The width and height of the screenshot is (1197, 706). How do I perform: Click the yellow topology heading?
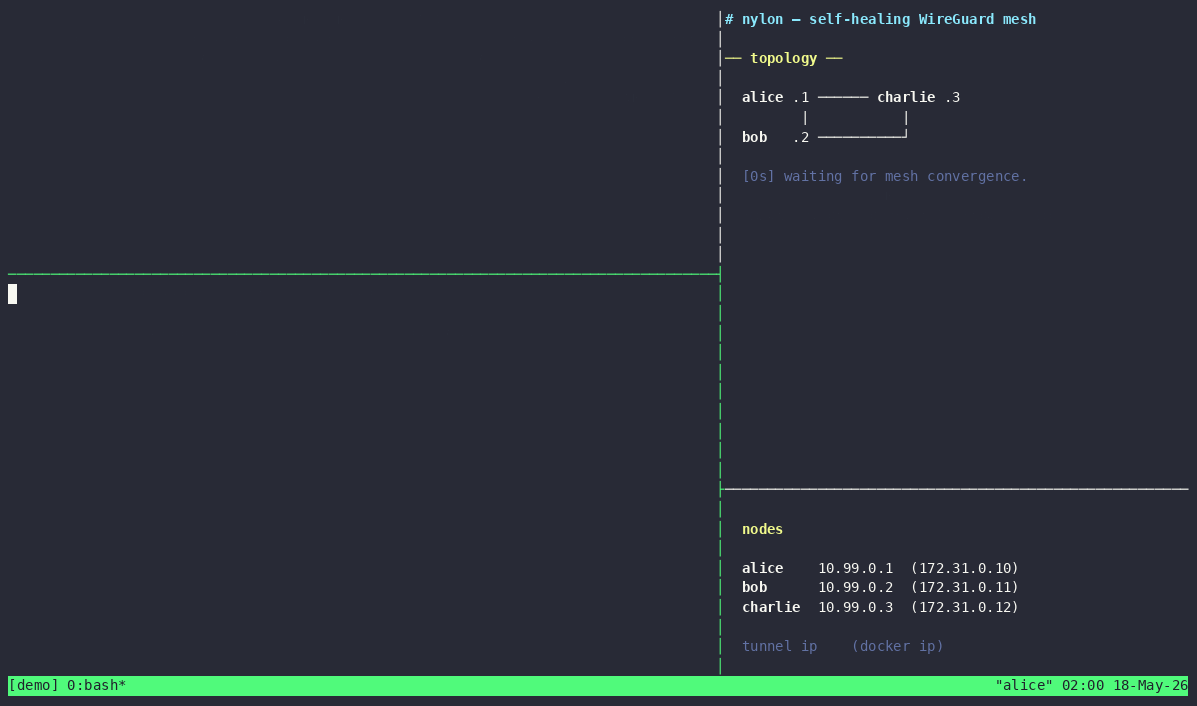(x=783, y=58)
